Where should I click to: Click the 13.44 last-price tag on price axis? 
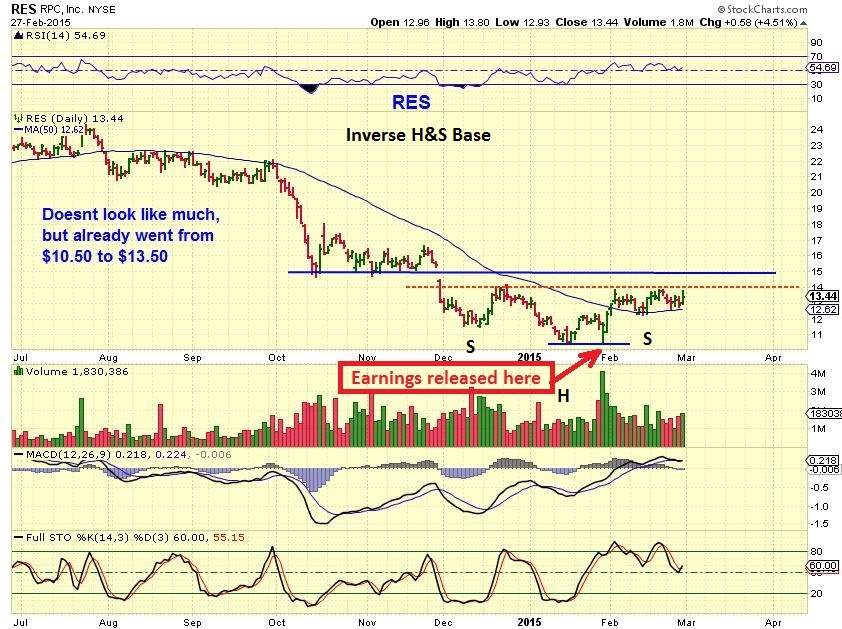pos(823,297)
